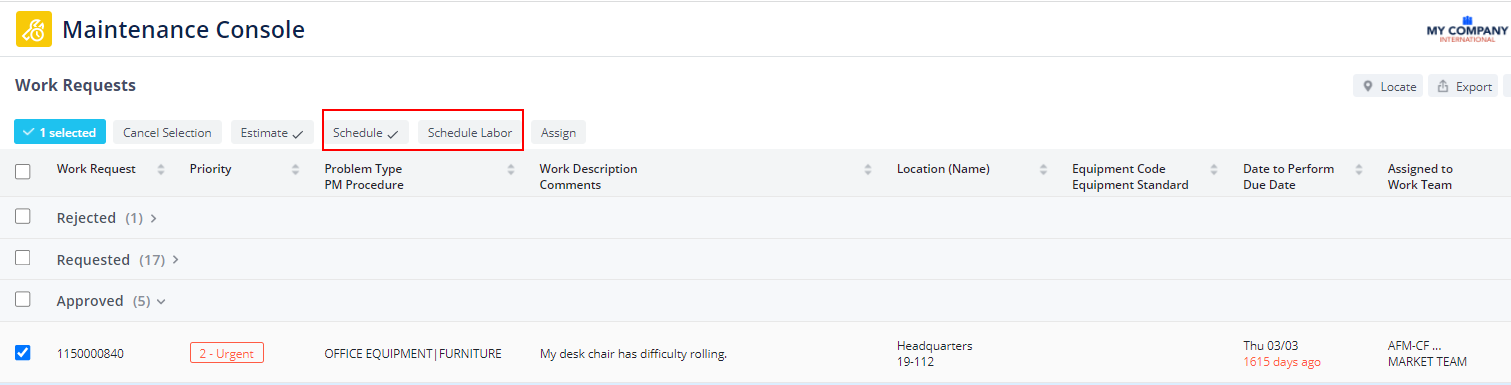Click the My Company International logo
The width and height of the screenshot is (1511, 385).
coord(1467,29)
